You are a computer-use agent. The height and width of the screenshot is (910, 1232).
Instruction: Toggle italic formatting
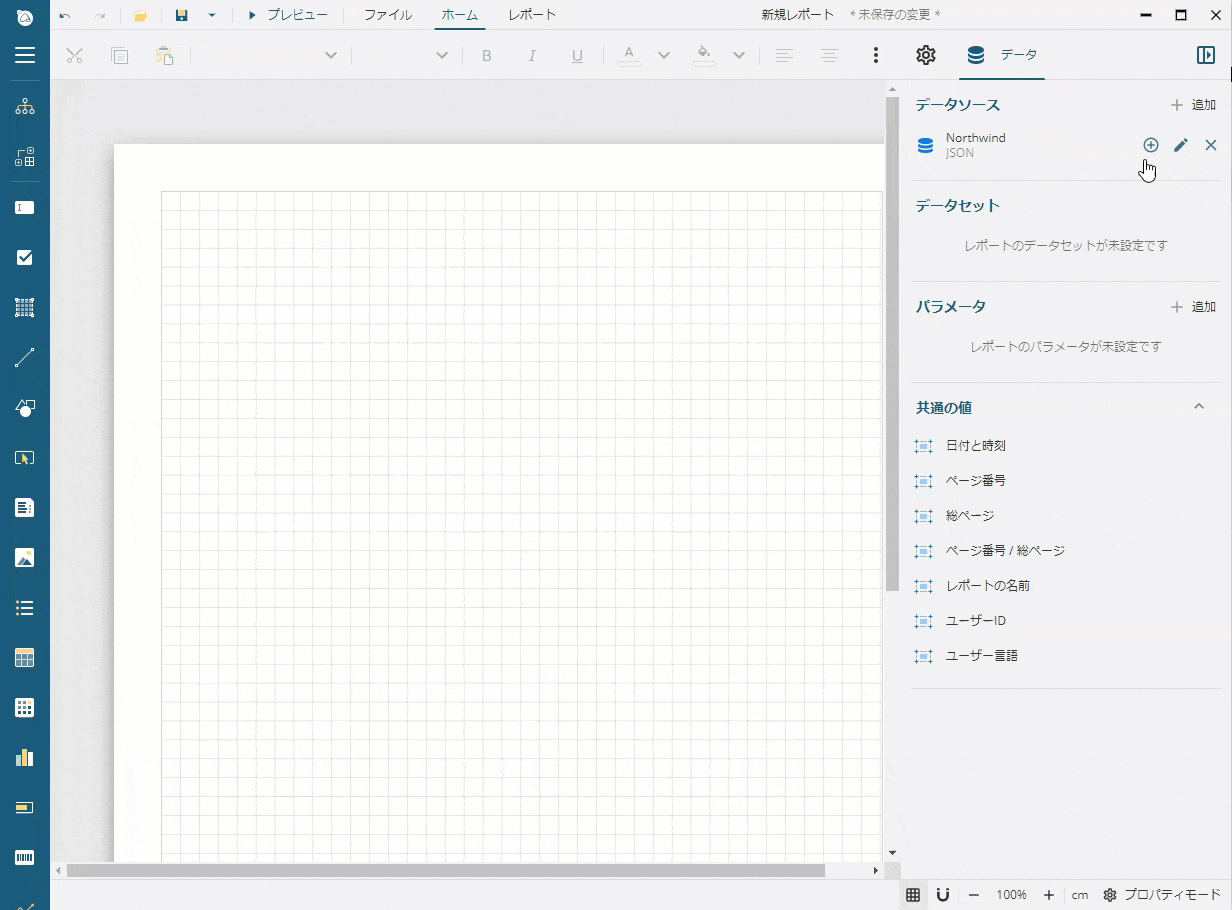[532, 56]
